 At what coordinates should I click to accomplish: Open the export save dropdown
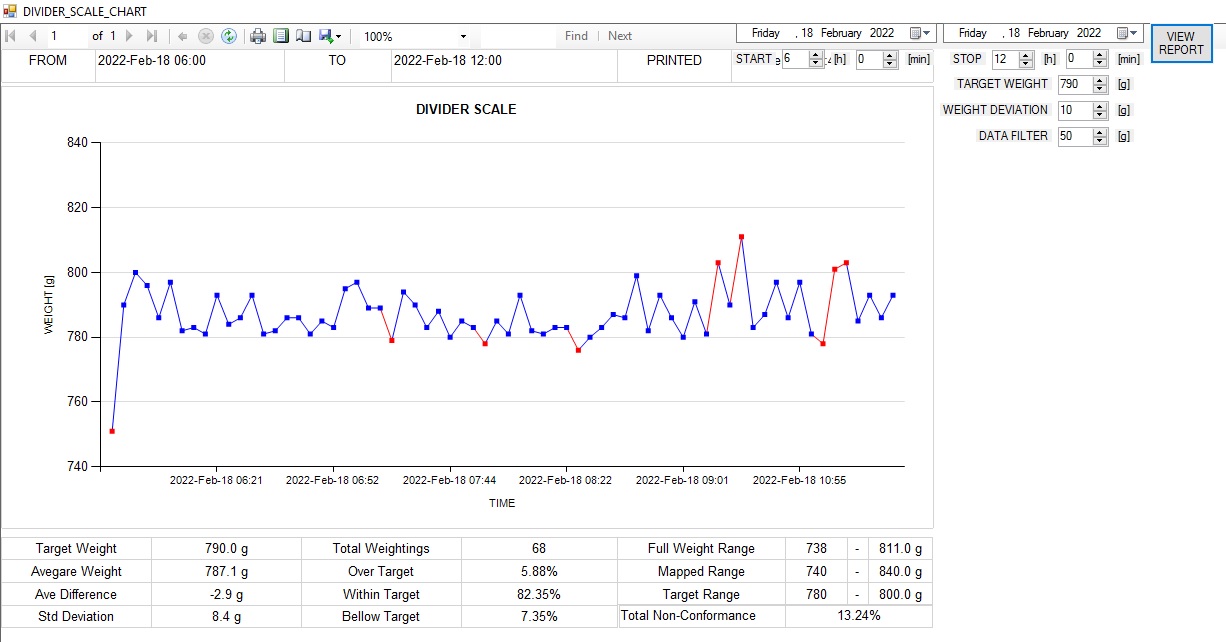tap(330, 36)
